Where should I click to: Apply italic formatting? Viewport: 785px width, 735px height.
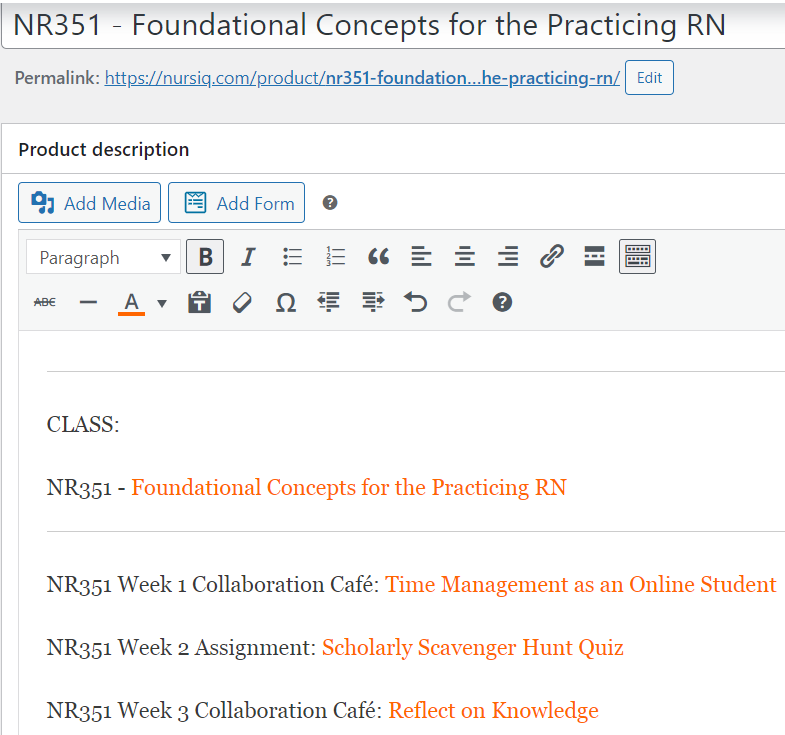[x=249, y=258]
